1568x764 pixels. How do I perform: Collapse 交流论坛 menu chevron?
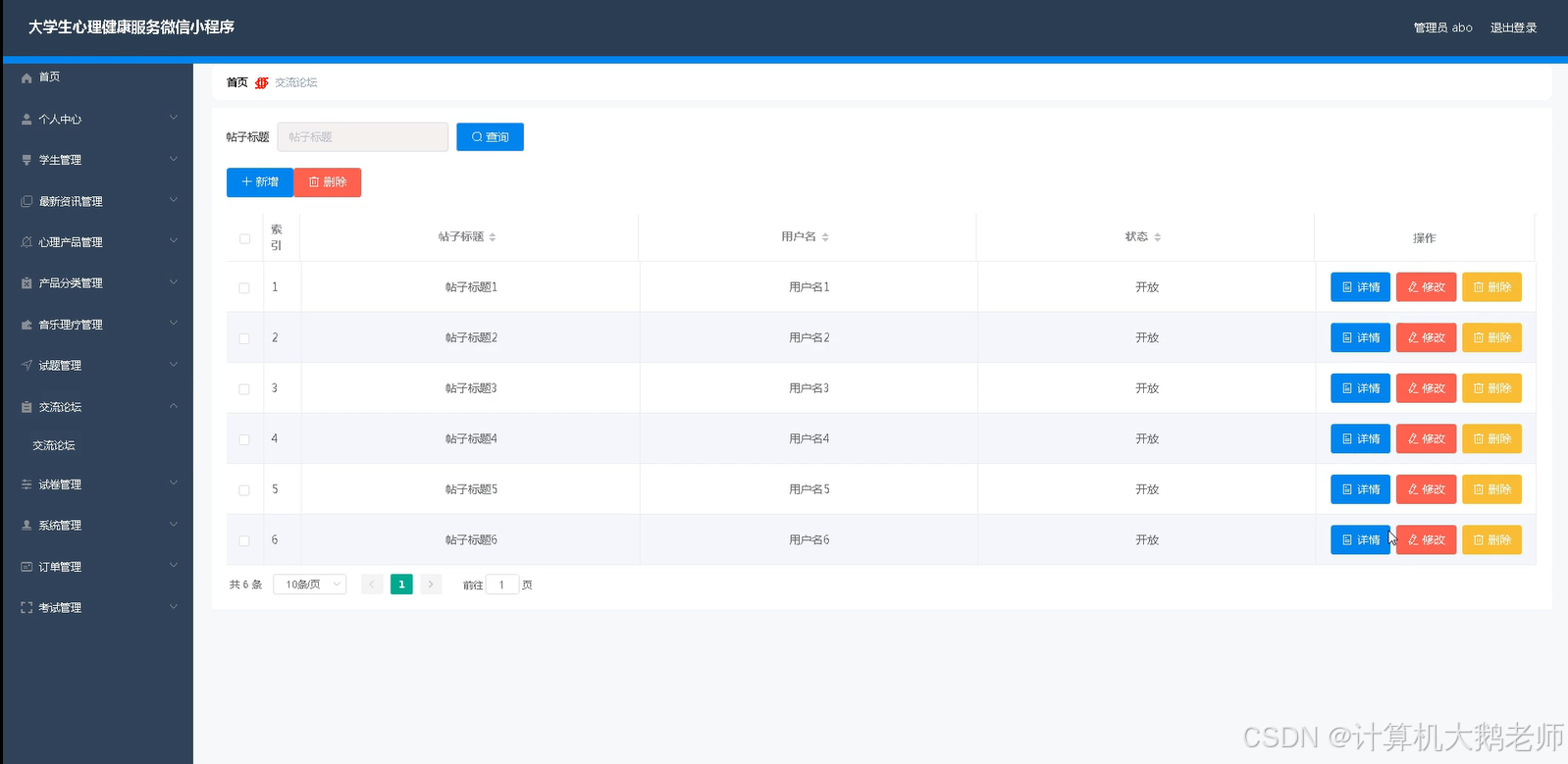tap(174, 406)
